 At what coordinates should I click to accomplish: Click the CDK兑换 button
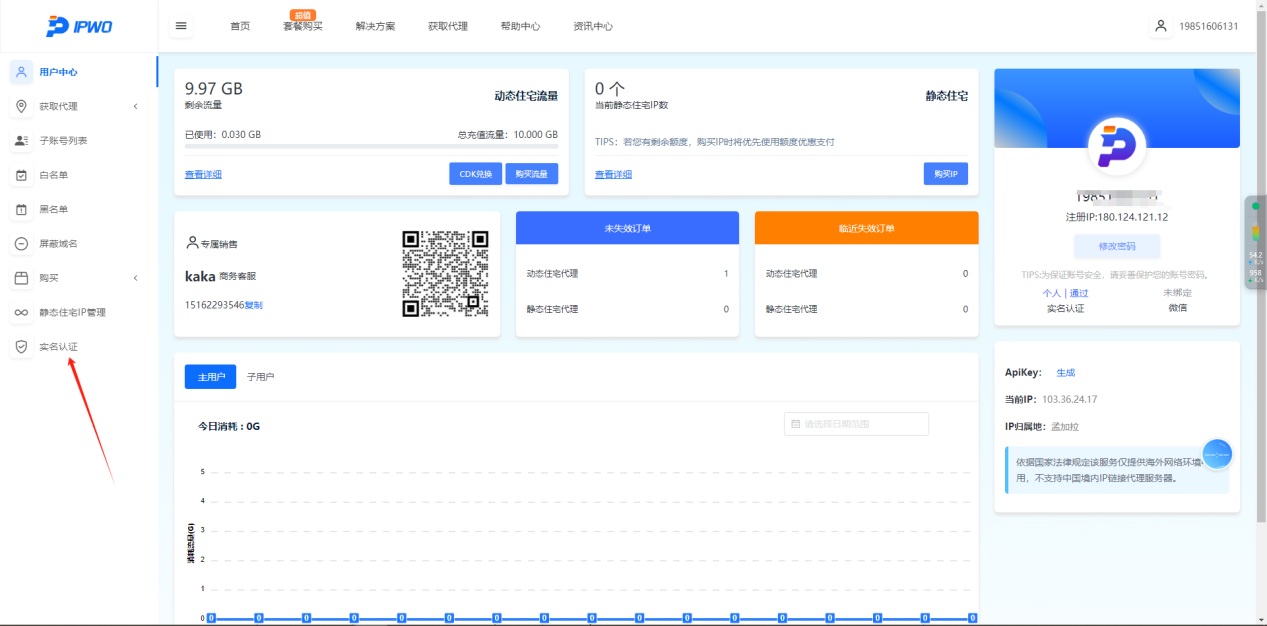click(475, 174)
